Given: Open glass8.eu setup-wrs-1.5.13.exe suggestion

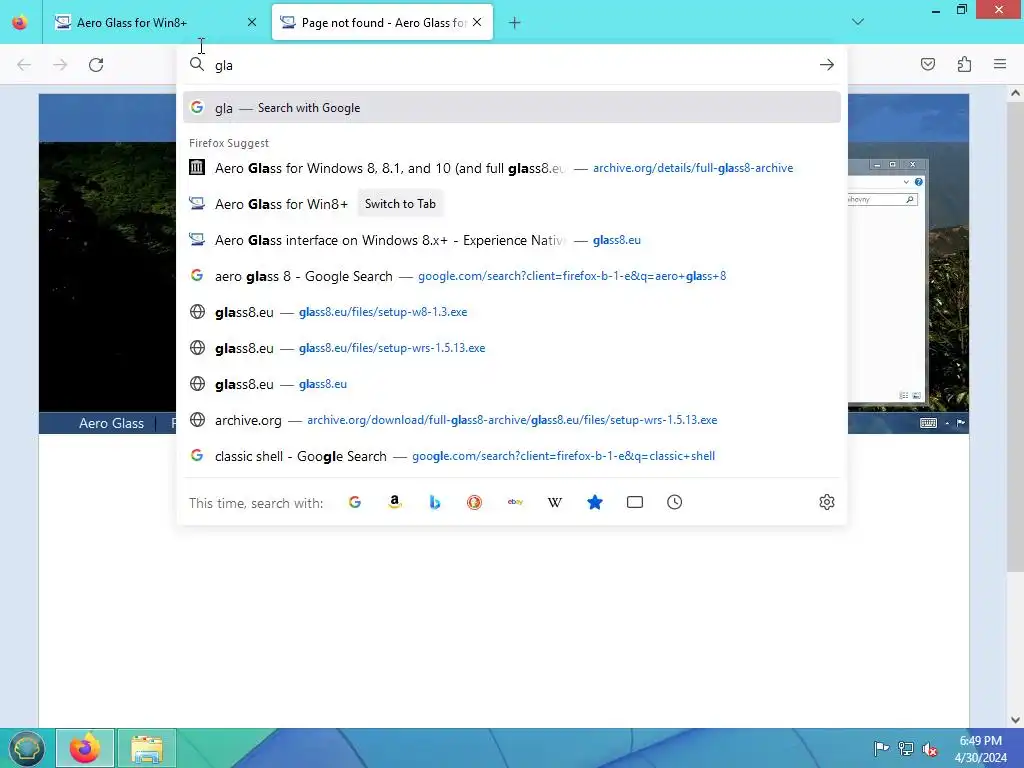Looking at the screenshot, I should point(512,348).
